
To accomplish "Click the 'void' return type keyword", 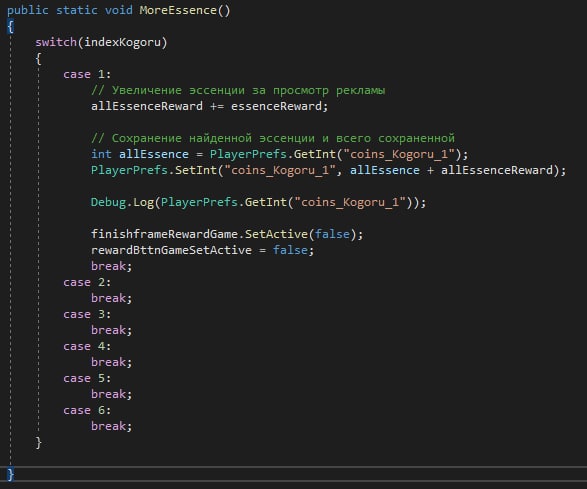I will (119, 10).
